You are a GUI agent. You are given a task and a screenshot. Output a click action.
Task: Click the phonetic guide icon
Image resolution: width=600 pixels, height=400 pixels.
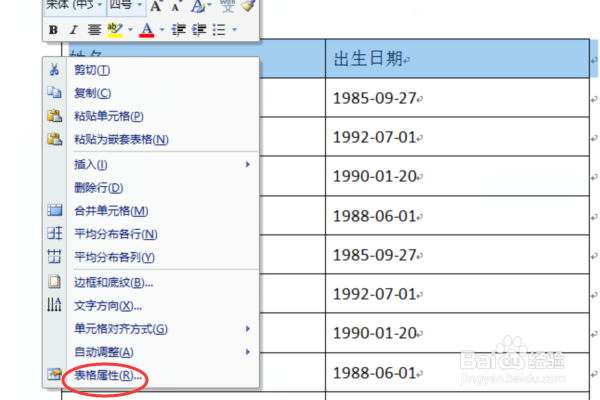point(227,6)
